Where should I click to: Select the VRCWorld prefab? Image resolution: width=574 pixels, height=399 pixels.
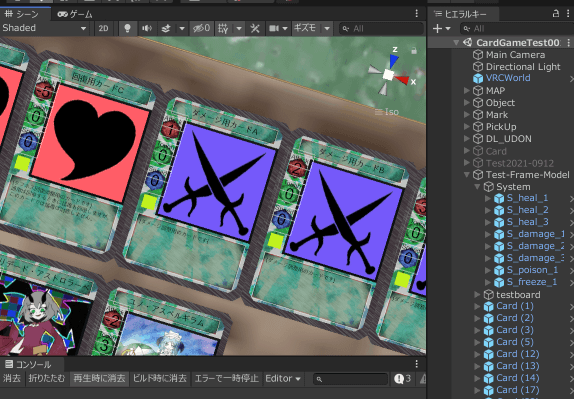coord(508,78)
